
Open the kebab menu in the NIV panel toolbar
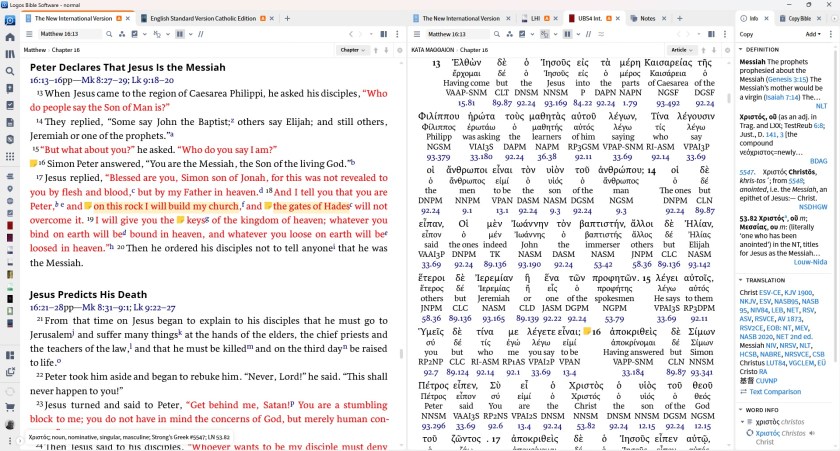click(398, 34)
